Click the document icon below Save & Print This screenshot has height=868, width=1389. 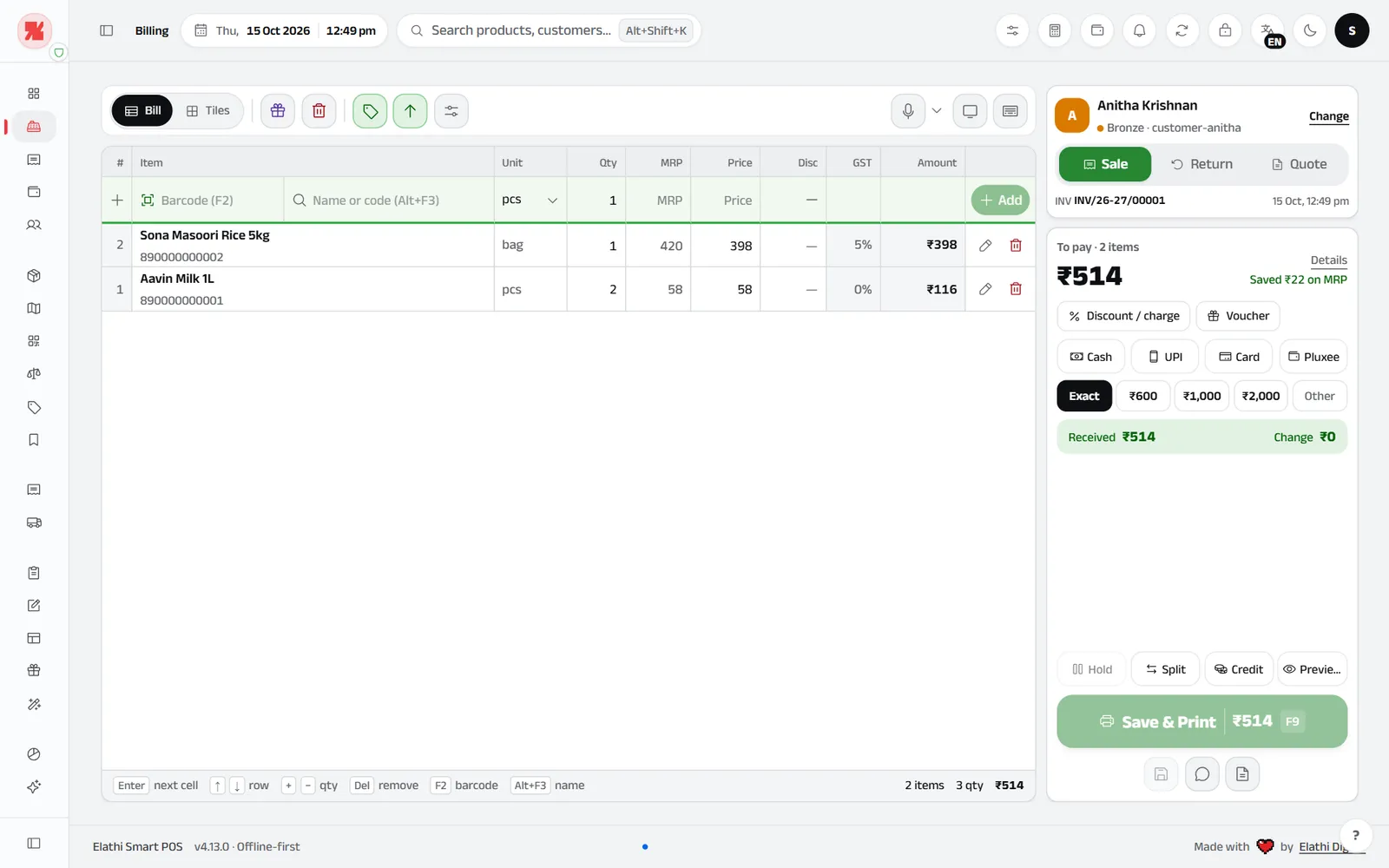(1242, 774)
